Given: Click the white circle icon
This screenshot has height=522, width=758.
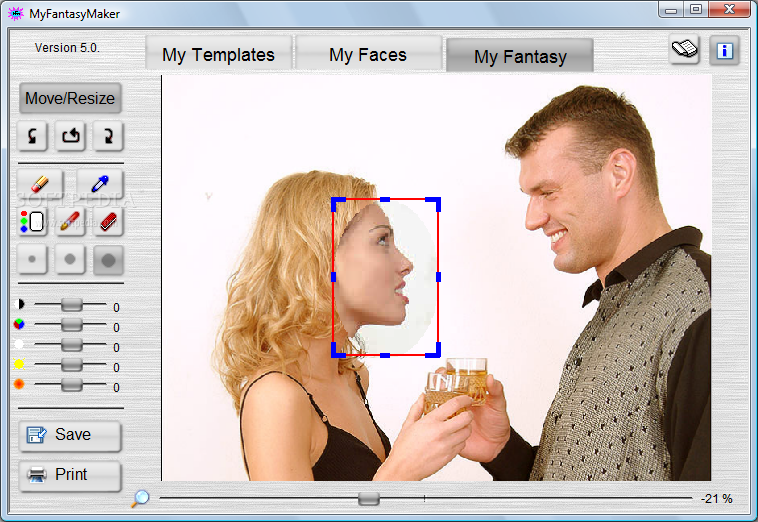Looking at the screenshot, I should click(x=19, y=344).
